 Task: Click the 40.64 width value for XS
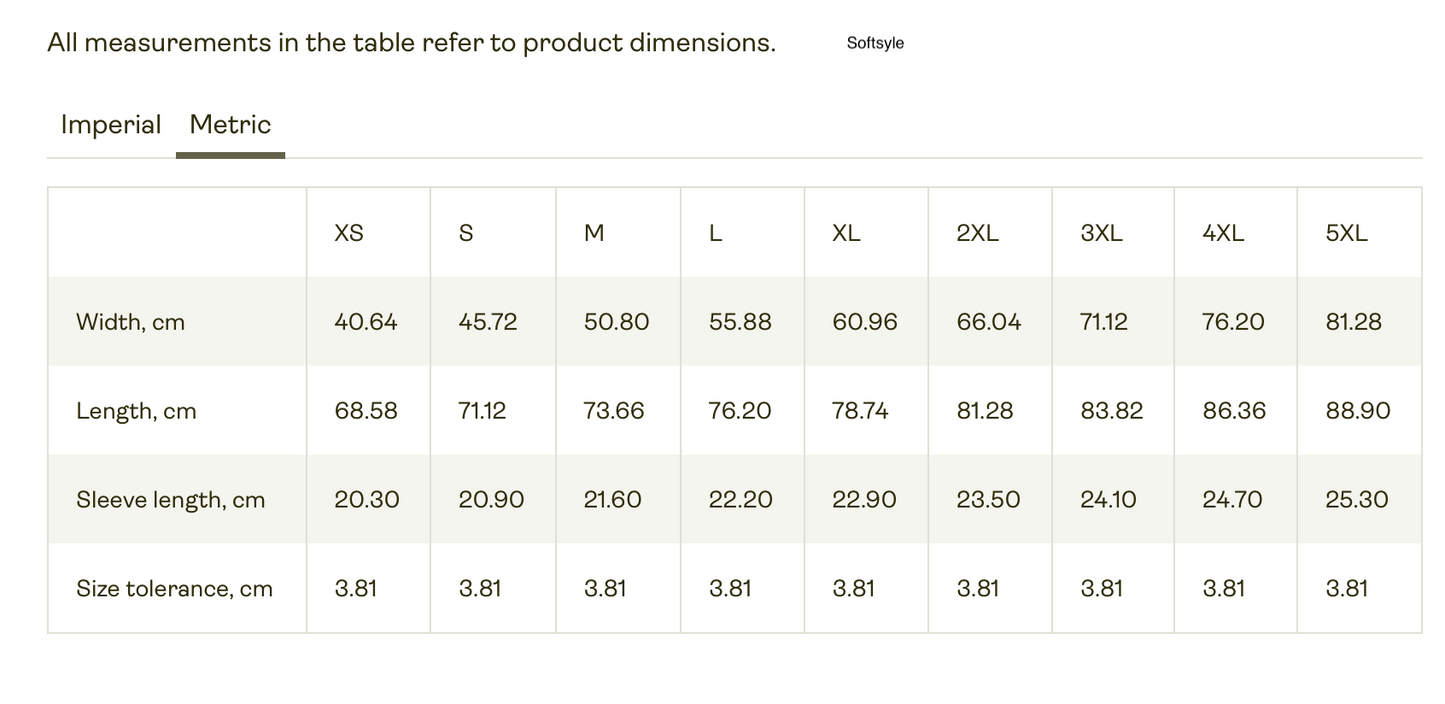(x=366, y=322)
